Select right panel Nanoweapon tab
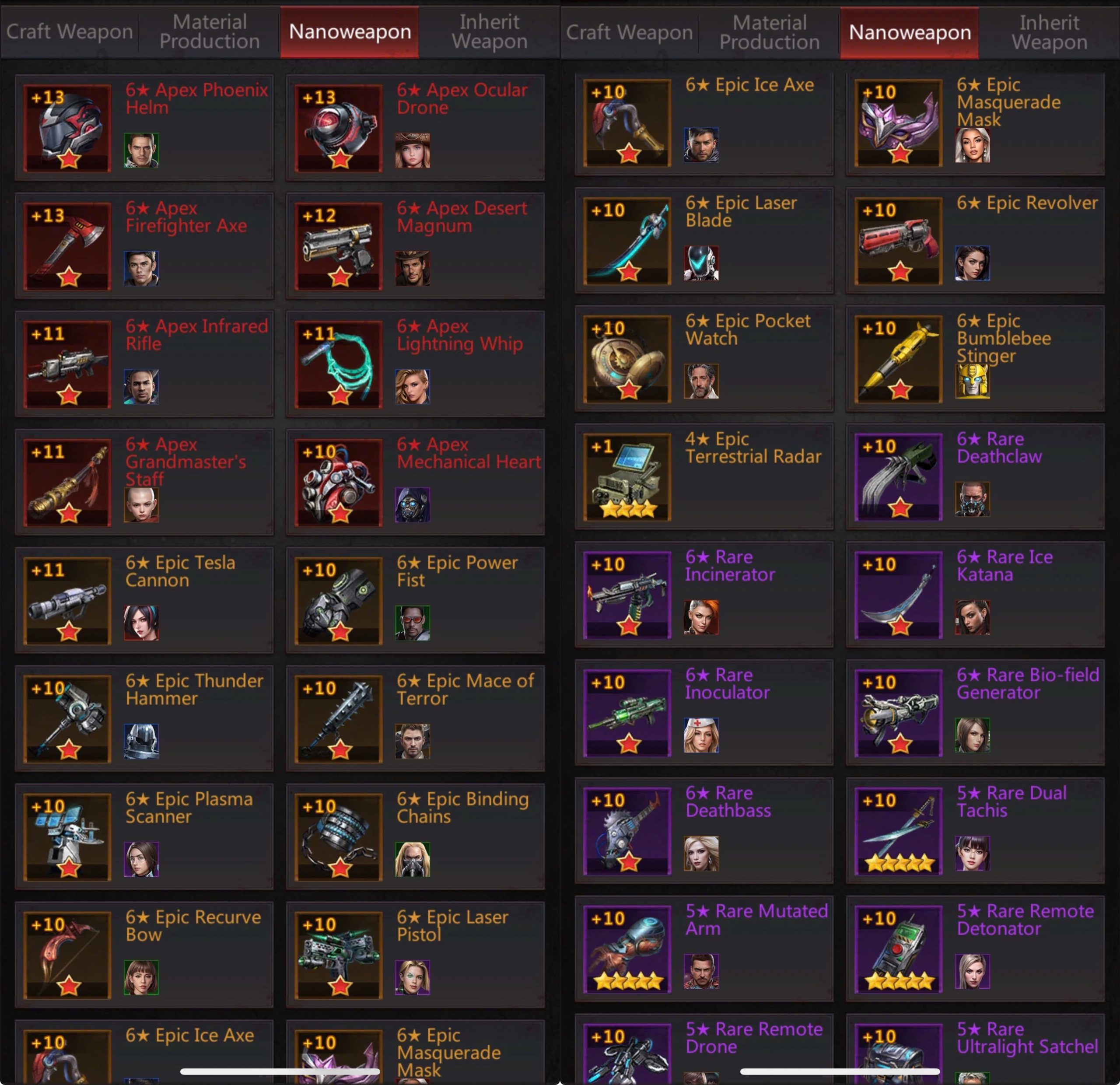 [910, 32]
